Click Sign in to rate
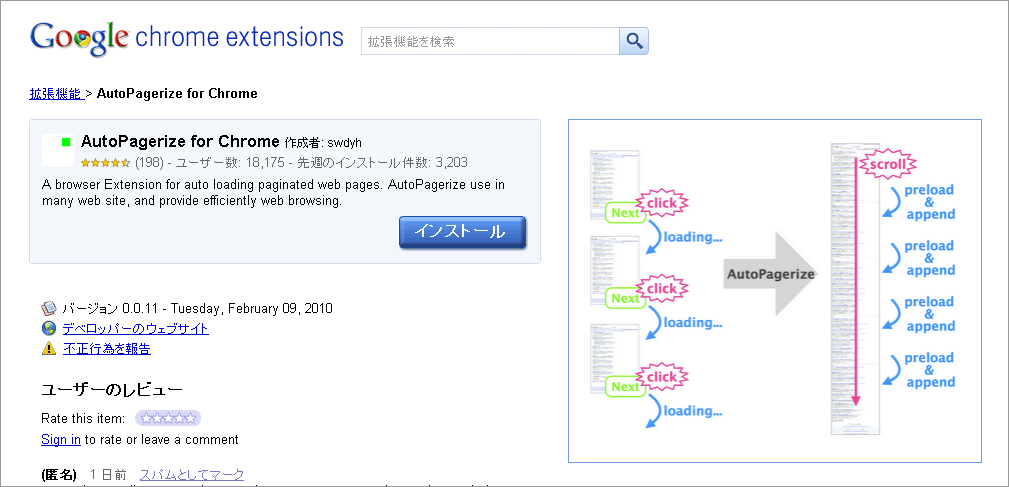This screenshot has height=487, width=1009. click(x=60, y=439)
